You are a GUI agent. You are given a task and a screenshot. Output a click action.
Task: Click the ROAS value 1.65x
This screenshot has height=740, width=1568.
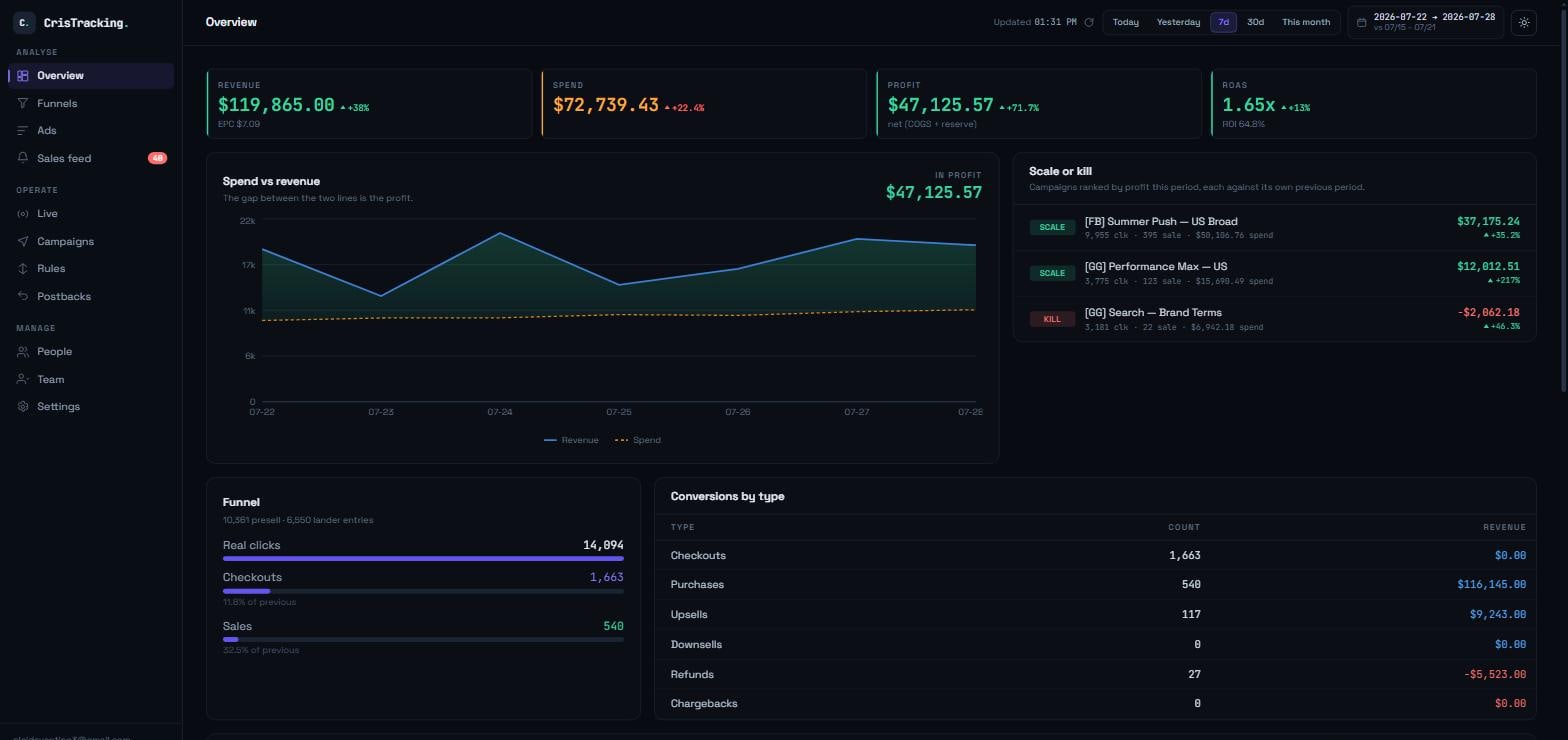click(1249, 105)
